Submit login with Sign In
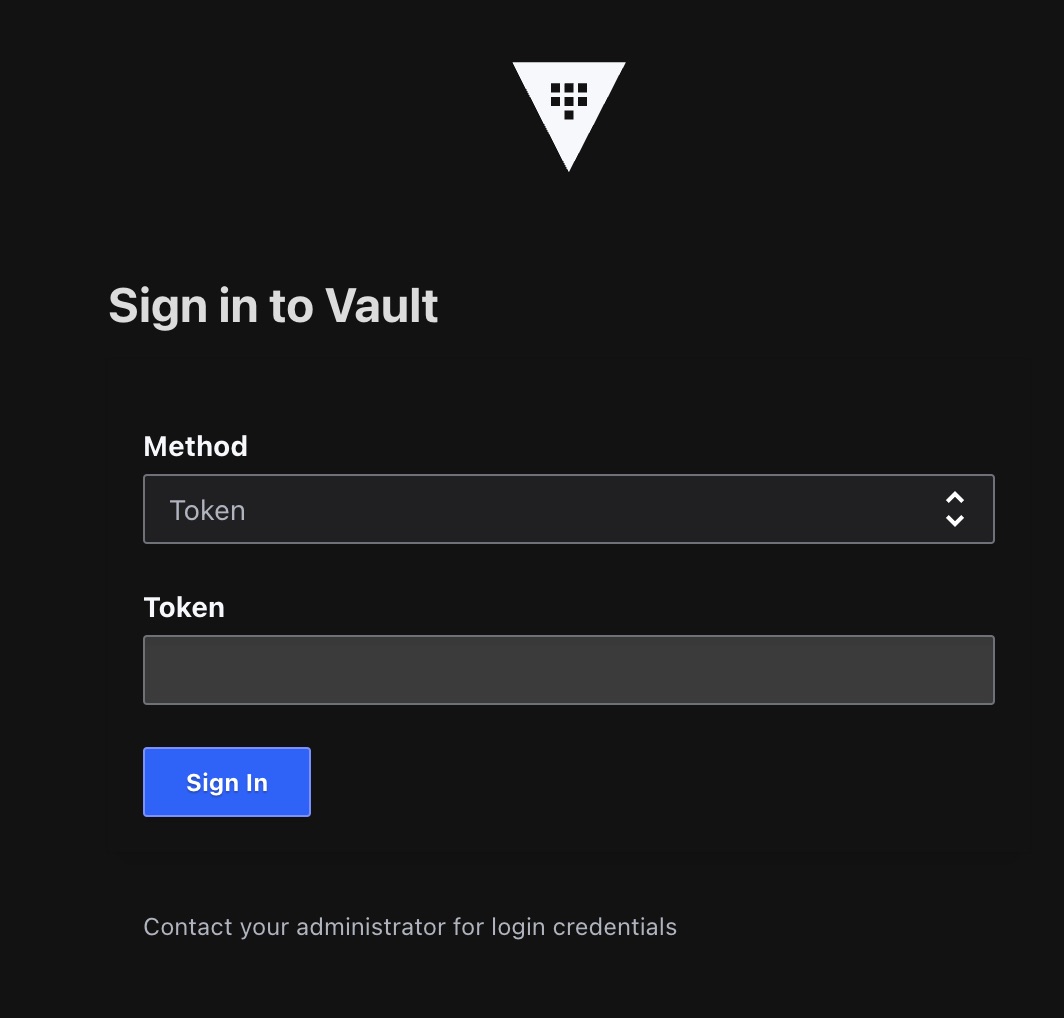The height and width of the screenshot is (1018, 1064). 227,782
